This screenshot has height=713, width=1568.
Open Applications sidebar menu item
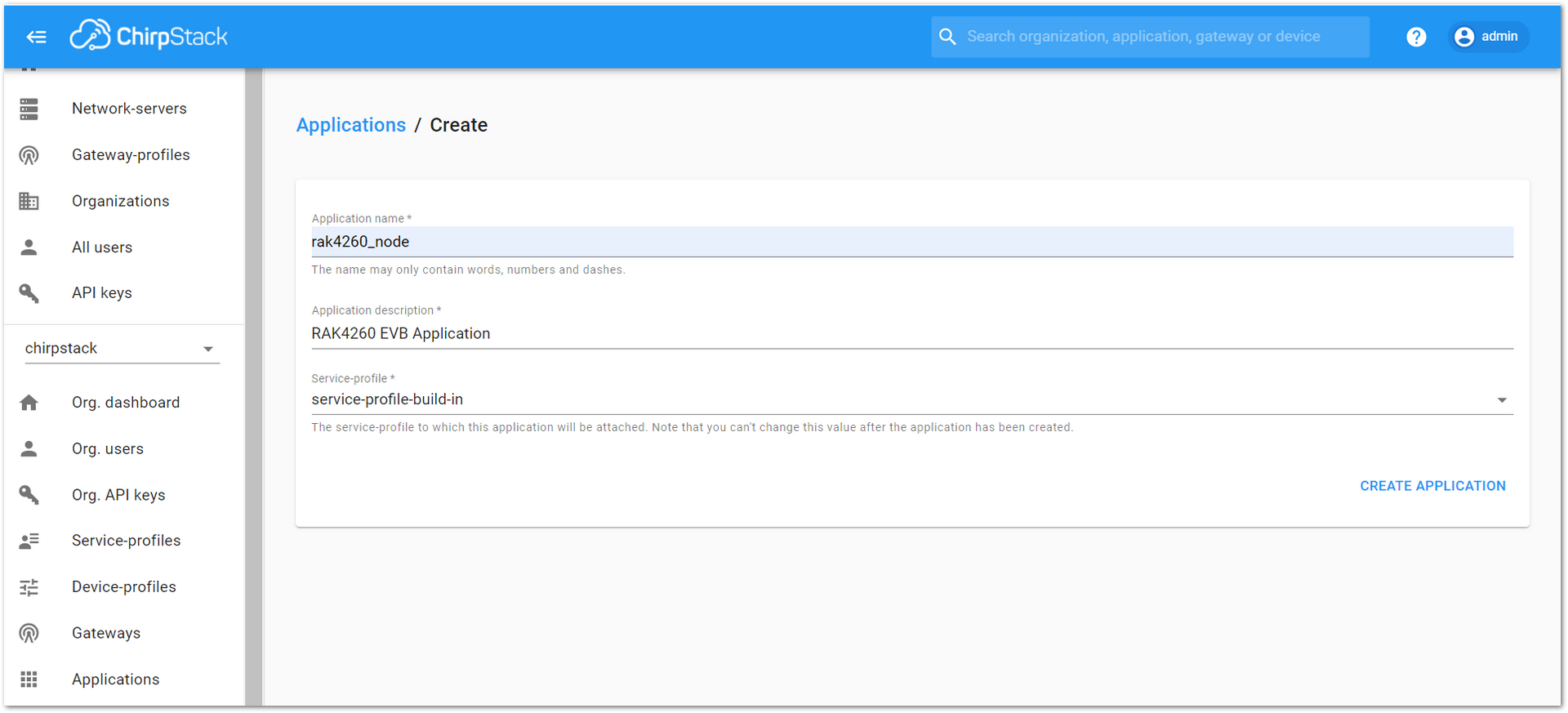124,679
